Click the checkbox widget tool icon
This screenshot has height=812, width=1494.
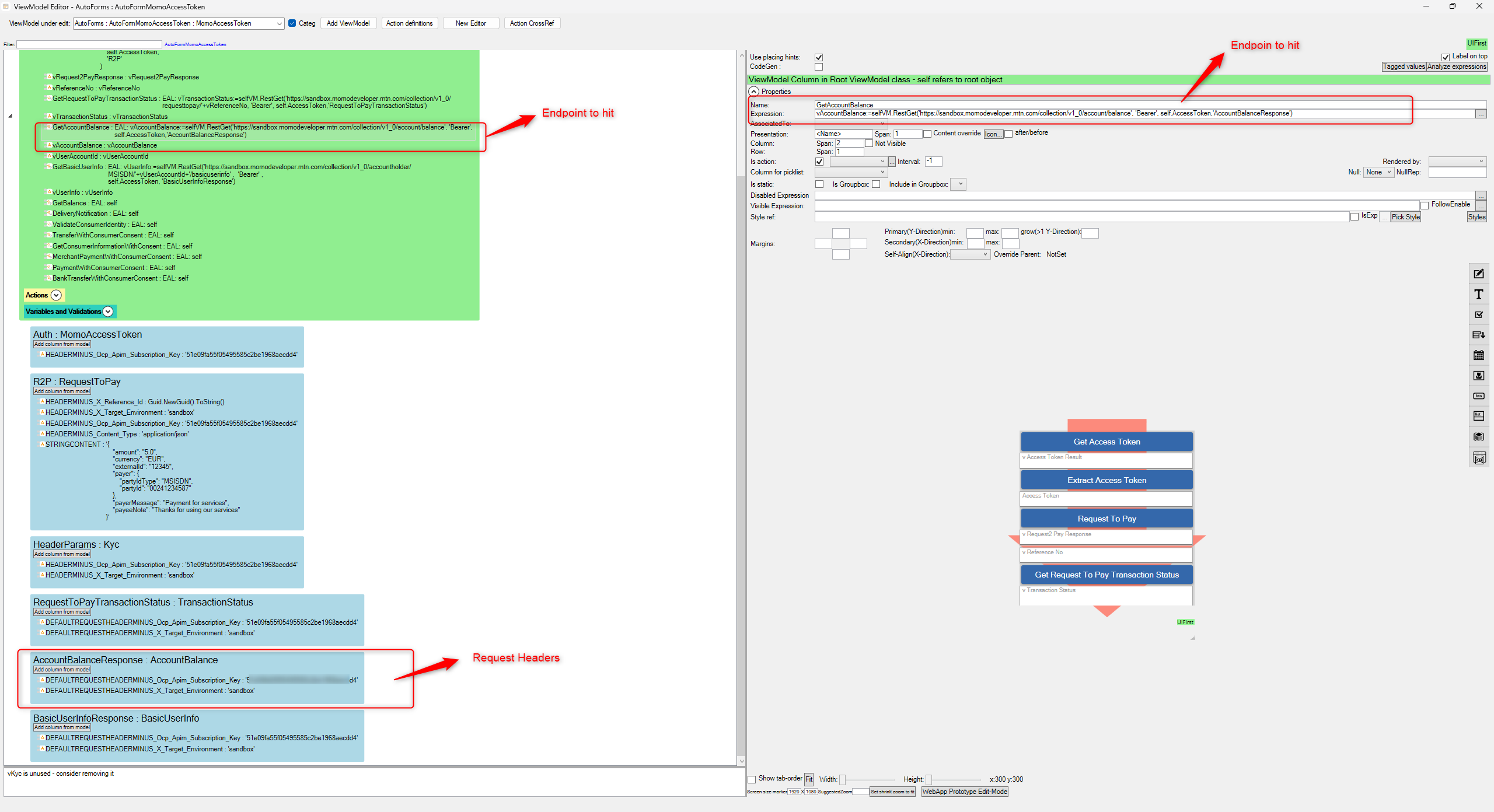coord(1478,314)
